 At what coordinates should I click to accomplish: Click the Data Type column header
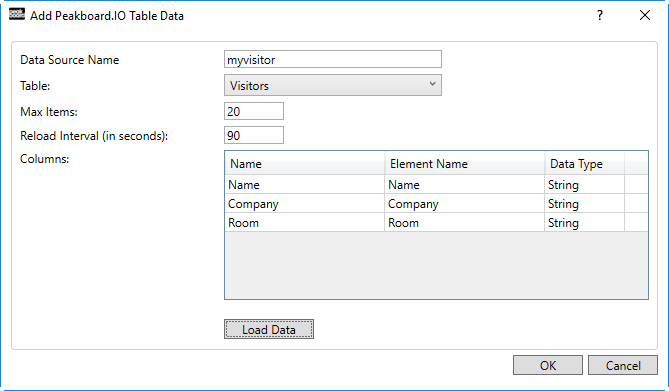tap(585, 164)
